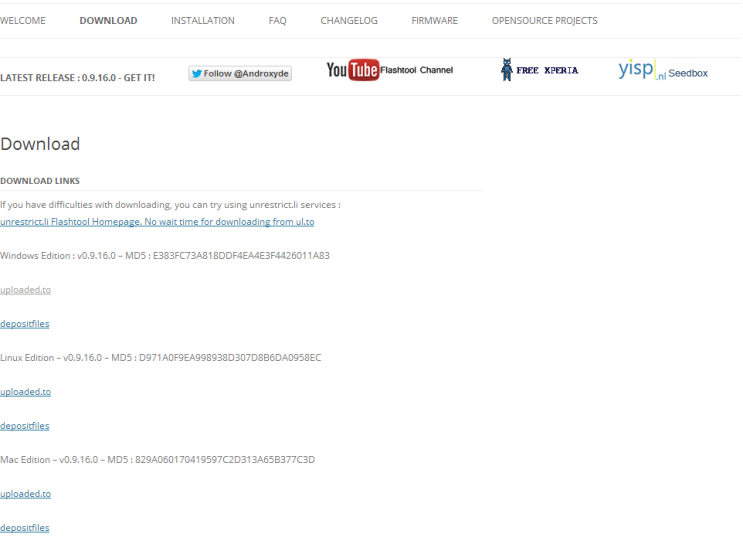Screen dimensions: 743x541
Task: Click the 'If you have difficulties with downloading' text
Action: (171, 205)
